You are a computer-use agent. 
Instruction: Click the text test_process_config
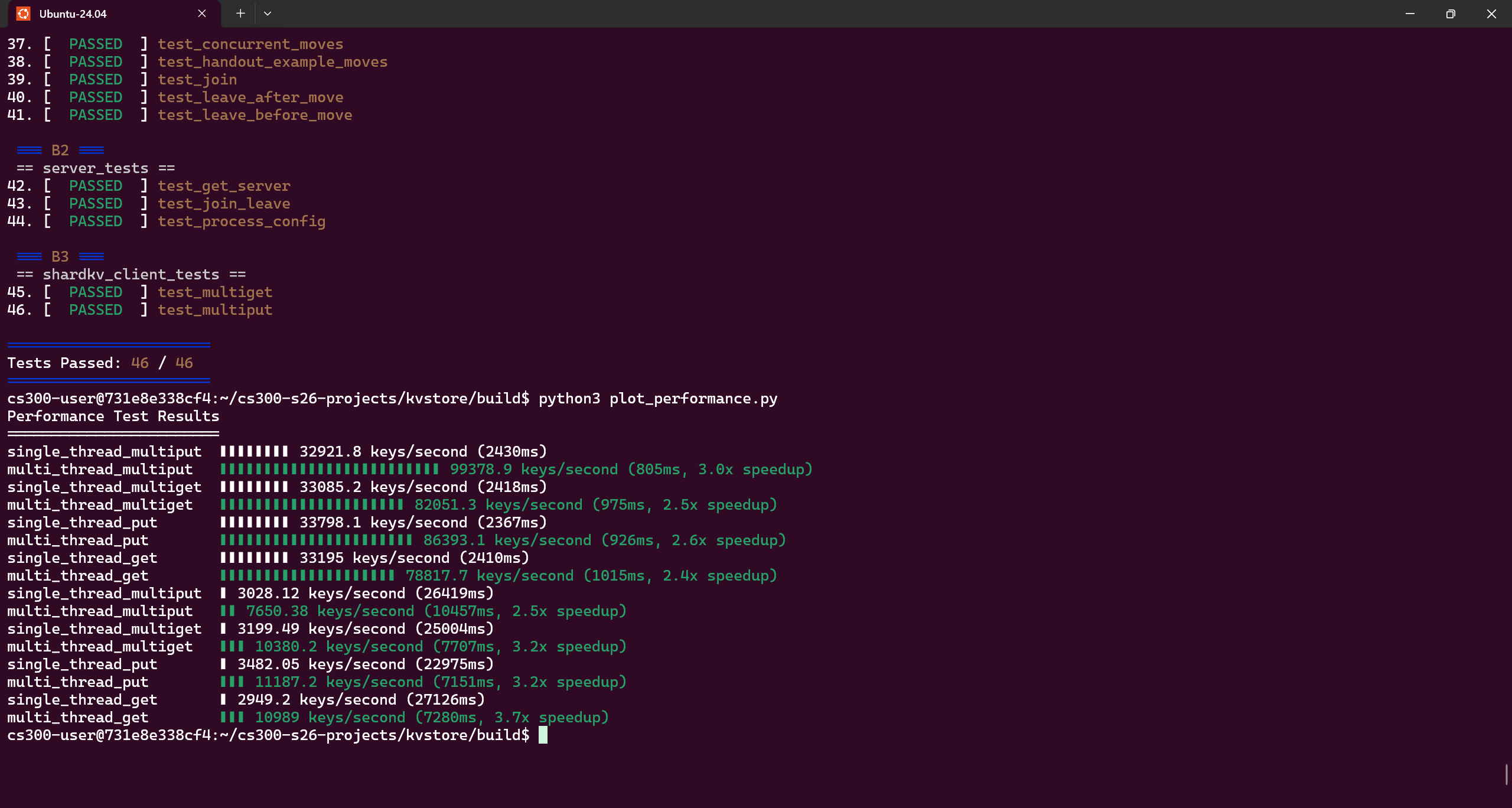point(242,221)
